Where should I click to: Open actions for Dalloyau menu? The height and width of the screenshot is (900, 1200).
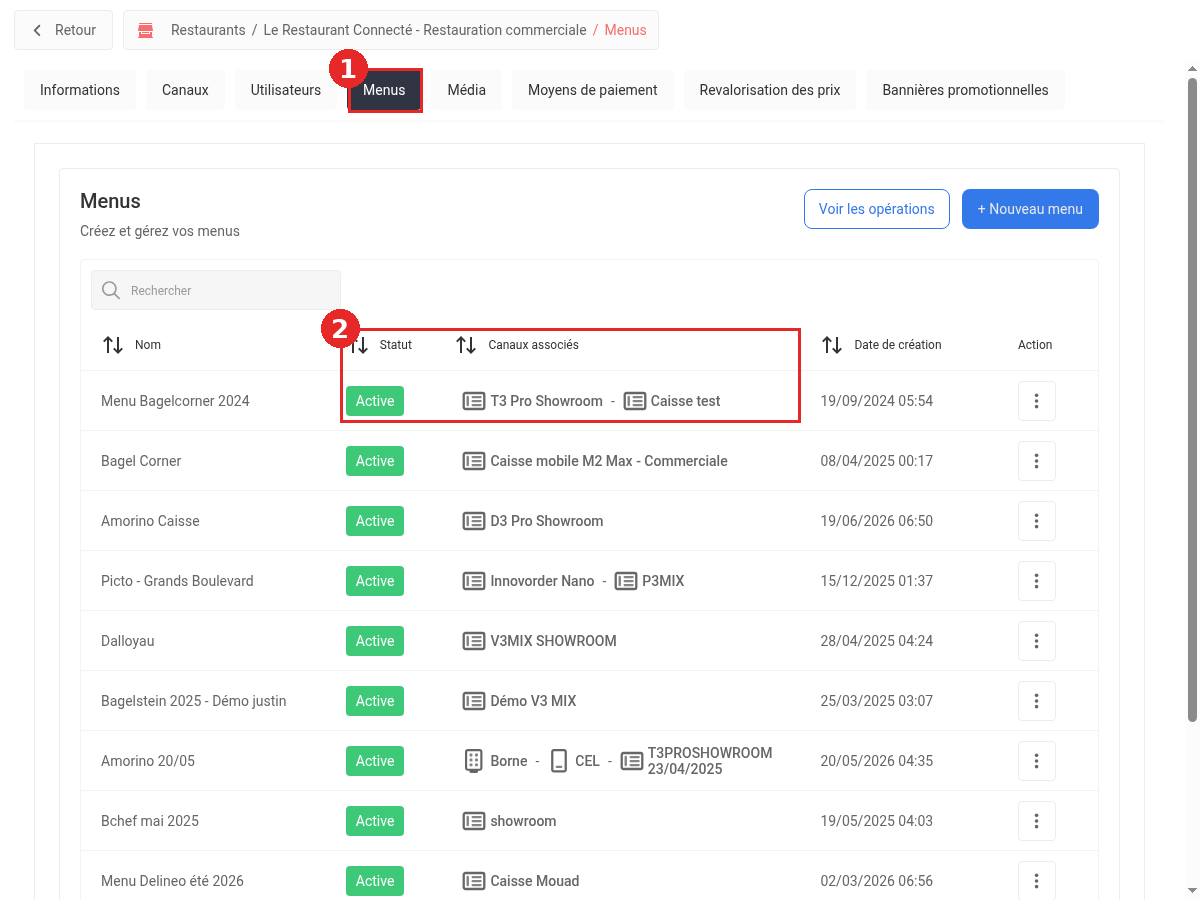[1037, 641]
